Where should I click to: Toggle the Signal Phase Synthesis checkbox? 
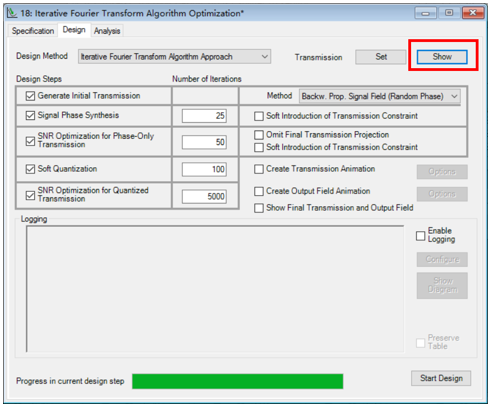pyautogui.click(x=30, y=115)
